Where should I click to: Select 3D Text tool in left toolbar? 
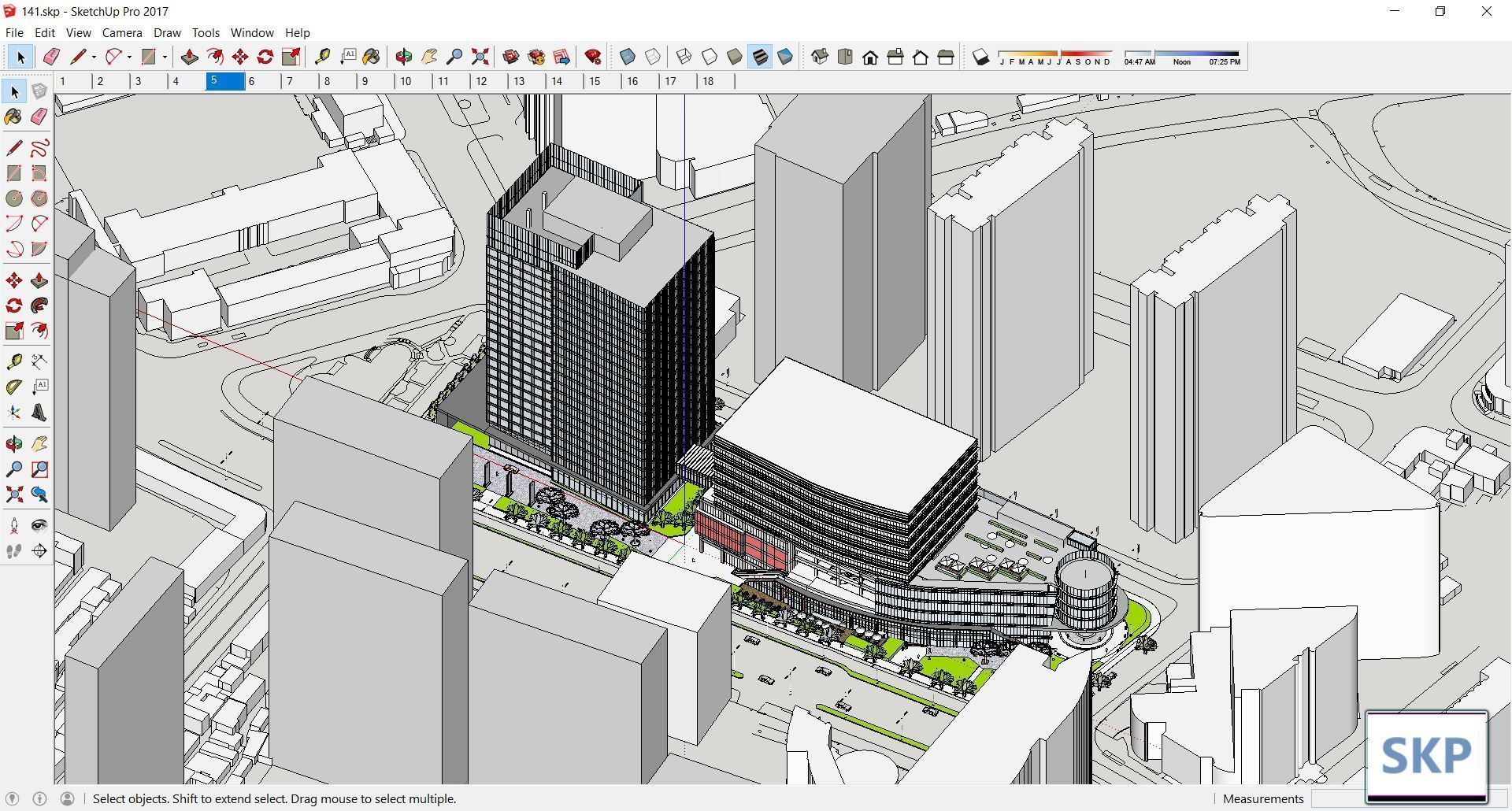tap(39, 413)
